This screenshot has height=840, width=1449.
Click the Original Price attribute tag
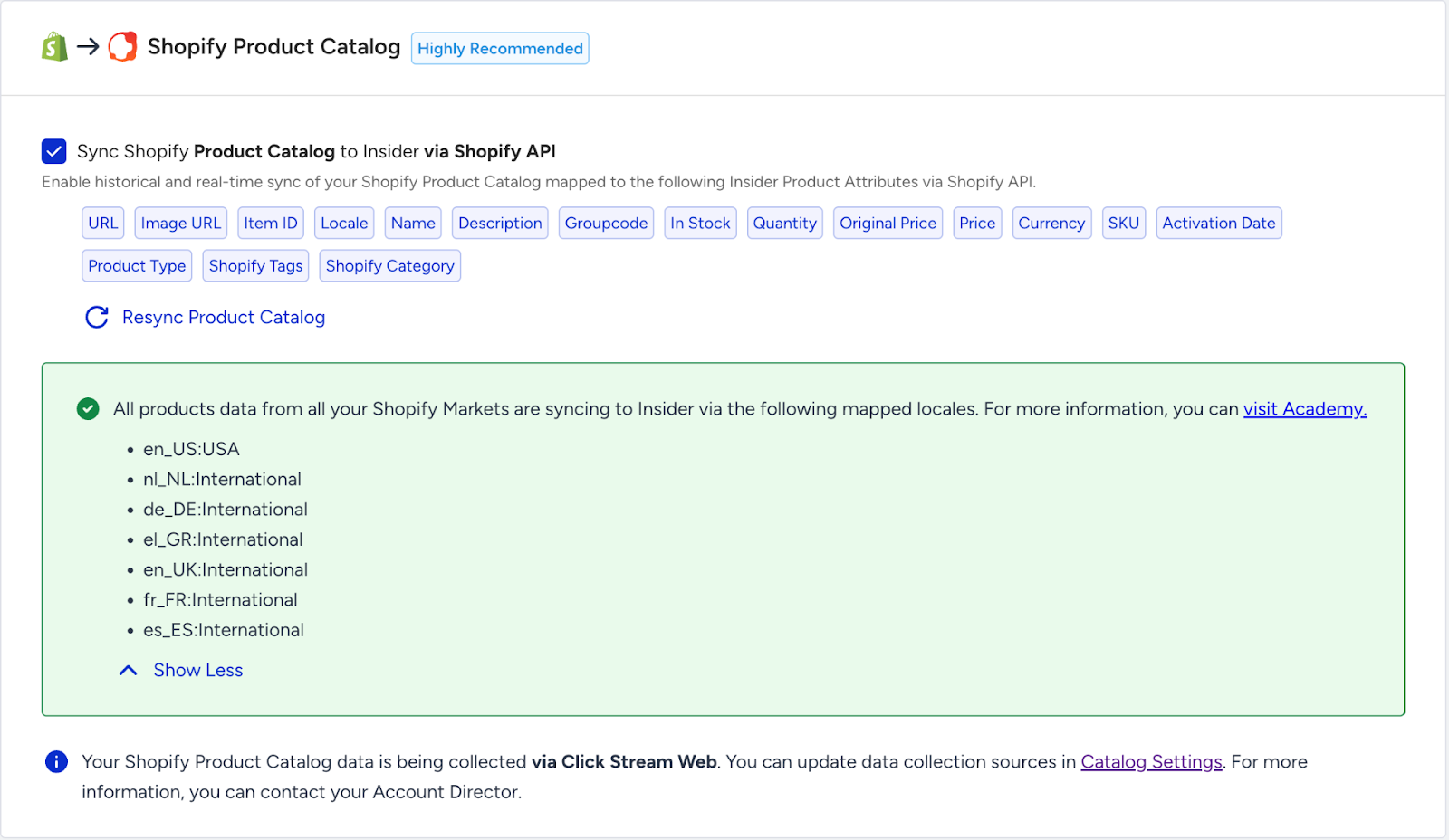pyautogui.click(x=888, y=224)
